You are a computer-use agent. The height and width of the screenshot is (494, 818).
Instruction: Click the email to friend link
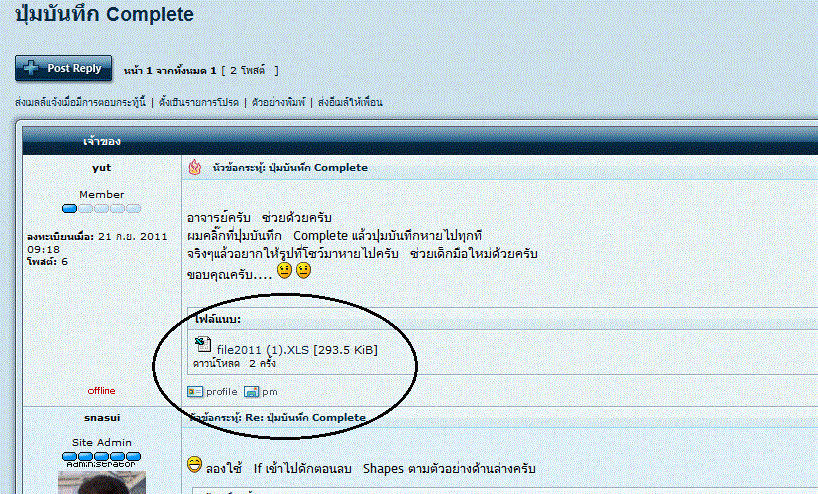350,102
